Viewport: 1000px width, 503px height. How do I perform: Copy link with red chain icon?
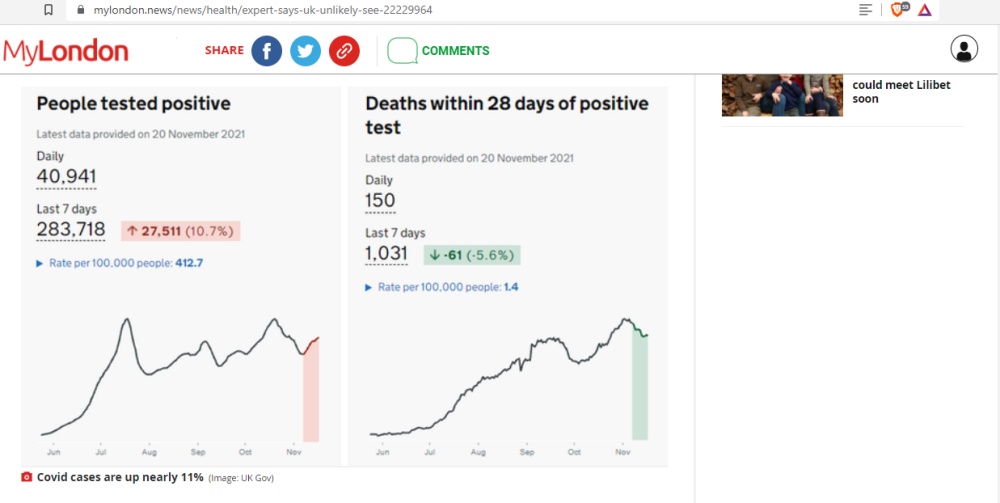344,51
